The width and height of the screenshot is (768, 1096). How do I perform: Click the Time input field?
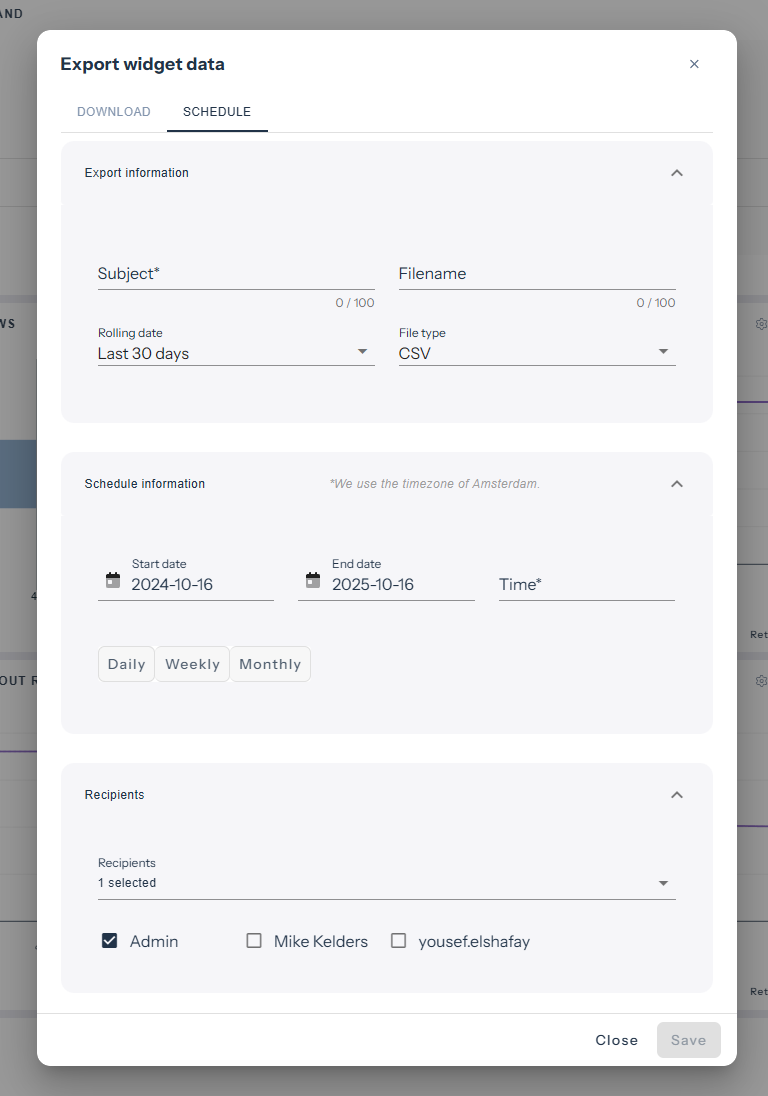(587, 584)
